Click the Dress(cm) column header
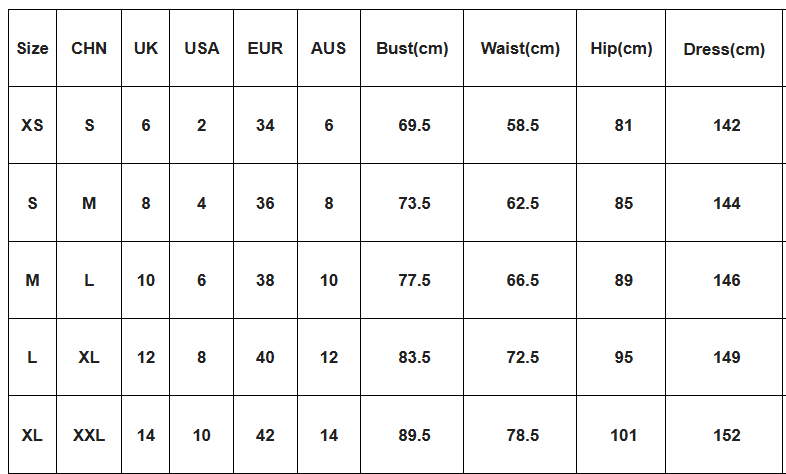The image size is (786, 474). point(724,49)
